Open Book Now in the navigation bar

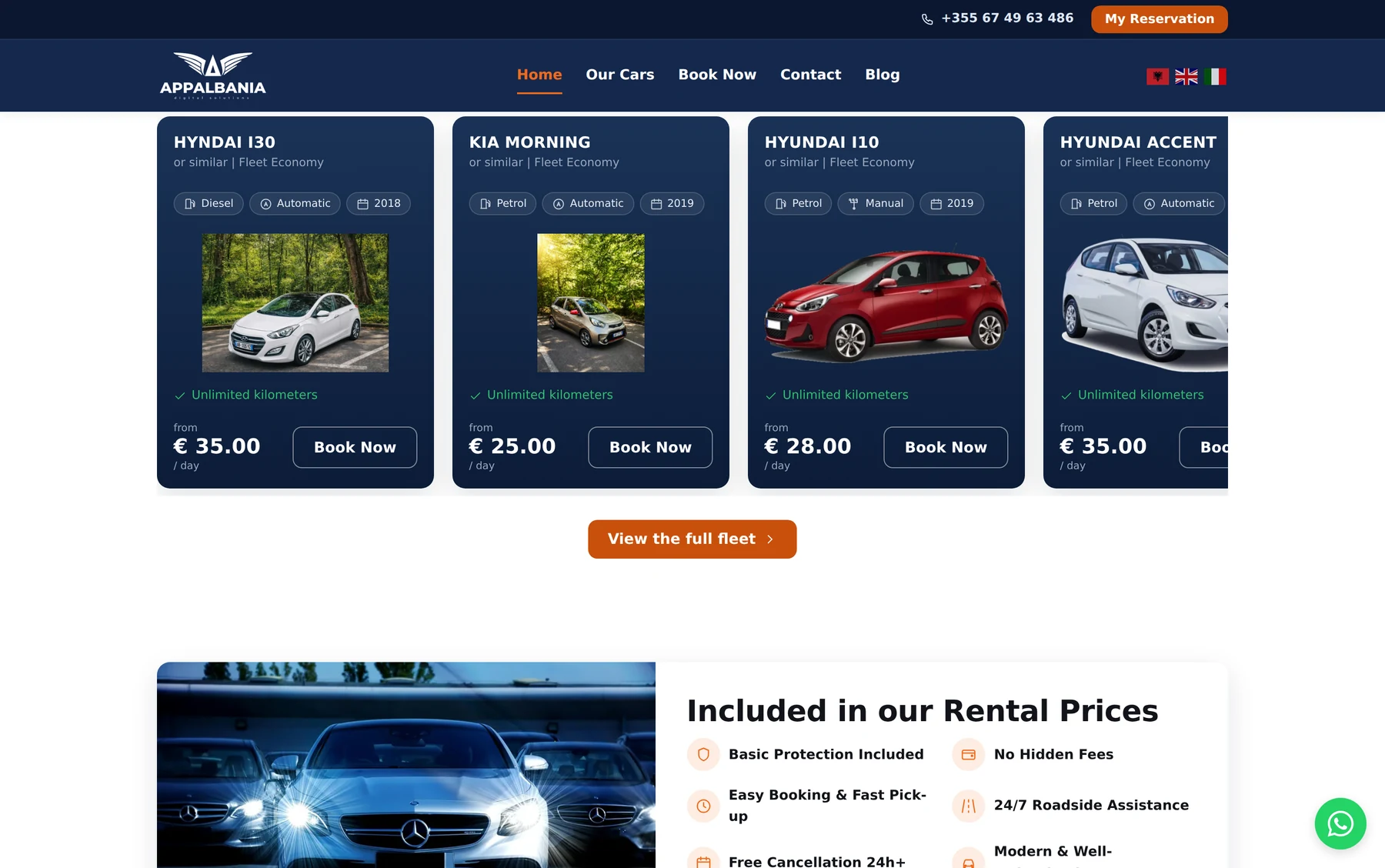[717, 75]
